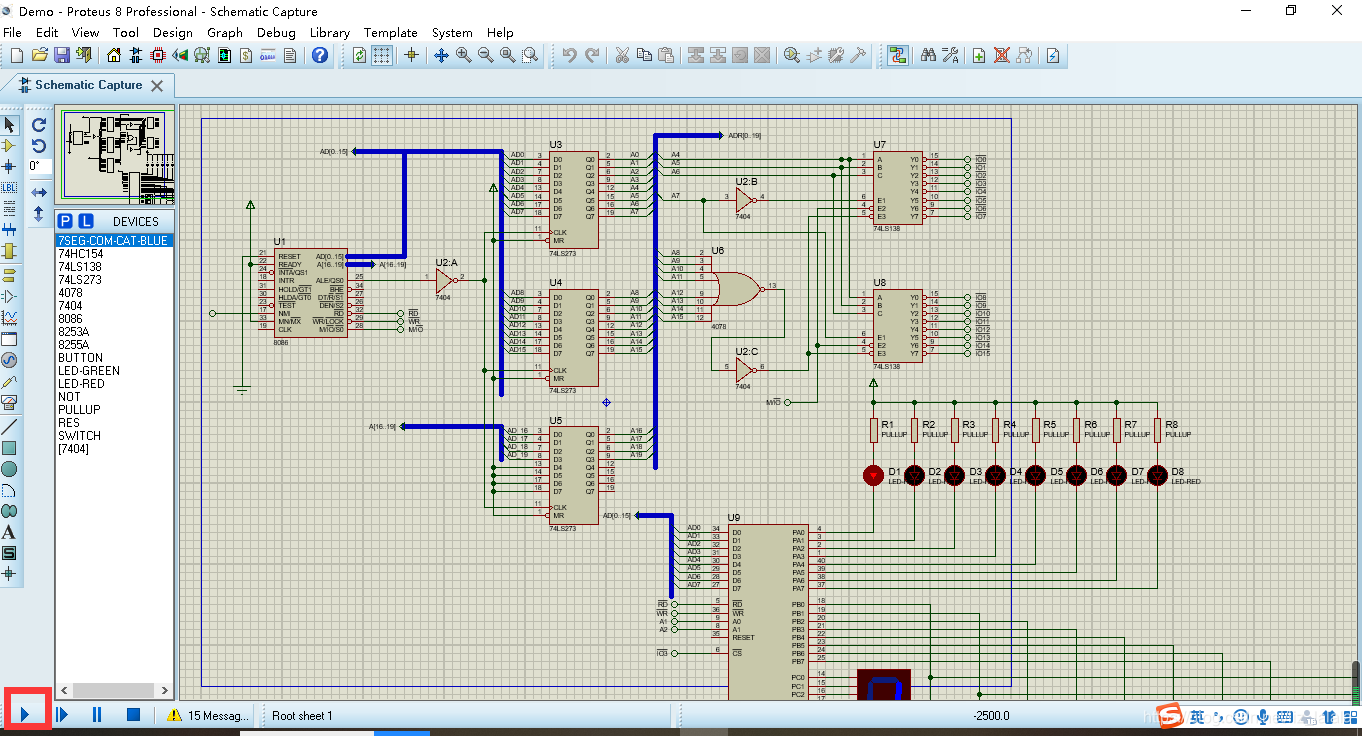Viewport: 1362px width, 736px height.
Task: Select the Selection Mode arrow tool
Action: tap(10, 125)
